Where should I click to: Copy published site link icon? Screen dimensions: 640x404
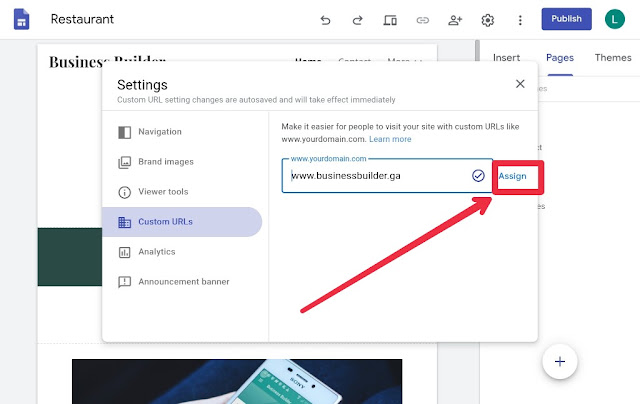pyautogui.click(x=422, y=20)
